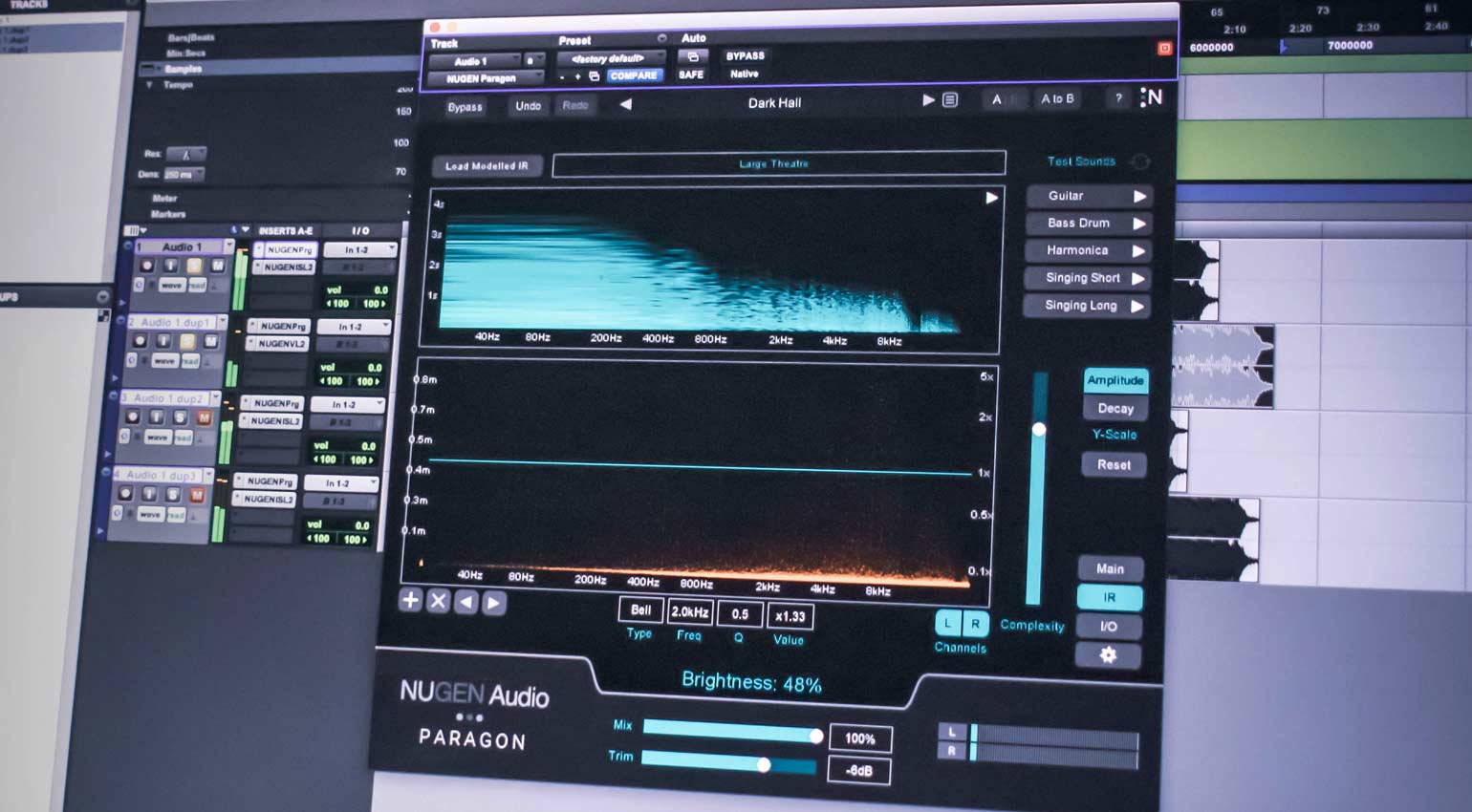This screenshot has height=812, width=1472.
Task: Play the Singing Long test sound
Action: pos(1136,307)
